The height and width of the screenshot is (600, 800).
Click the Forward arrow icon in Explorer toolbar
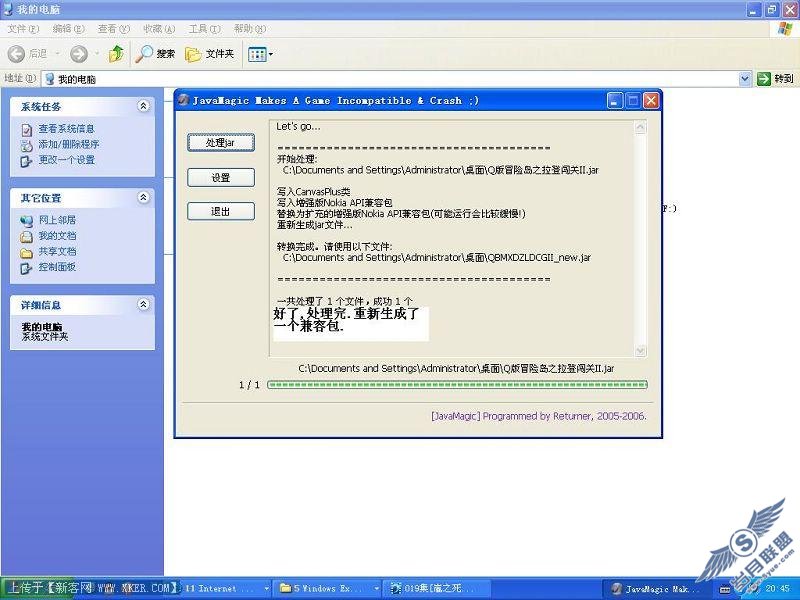coord(79,54)
